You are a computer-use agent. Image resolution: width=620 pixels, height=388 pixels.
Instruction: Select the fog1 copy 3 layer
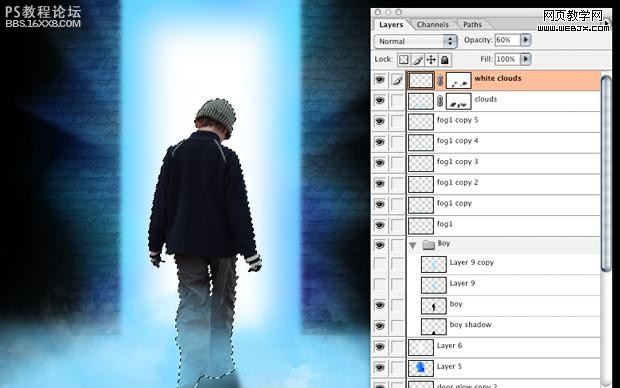[503, 163]
